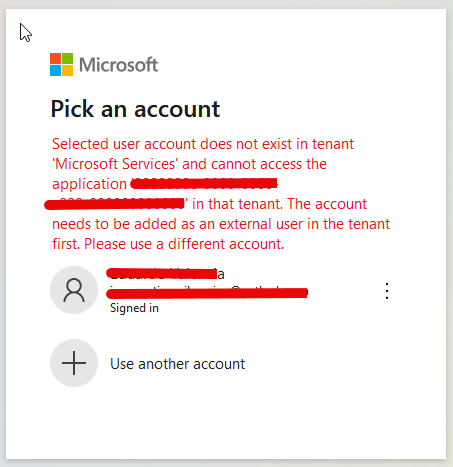Click the Microsoft wordmark text
453x467 pixels.
click(119, 65)
